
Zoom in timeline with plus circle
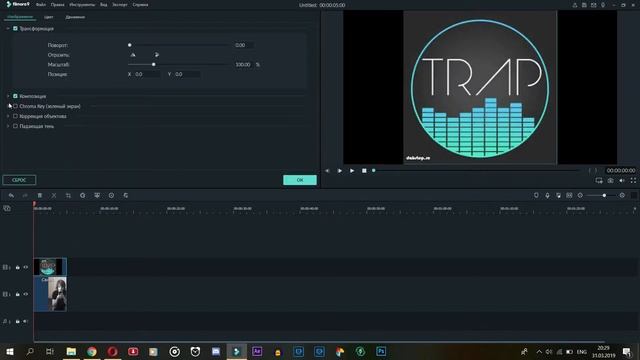[622, 196]
